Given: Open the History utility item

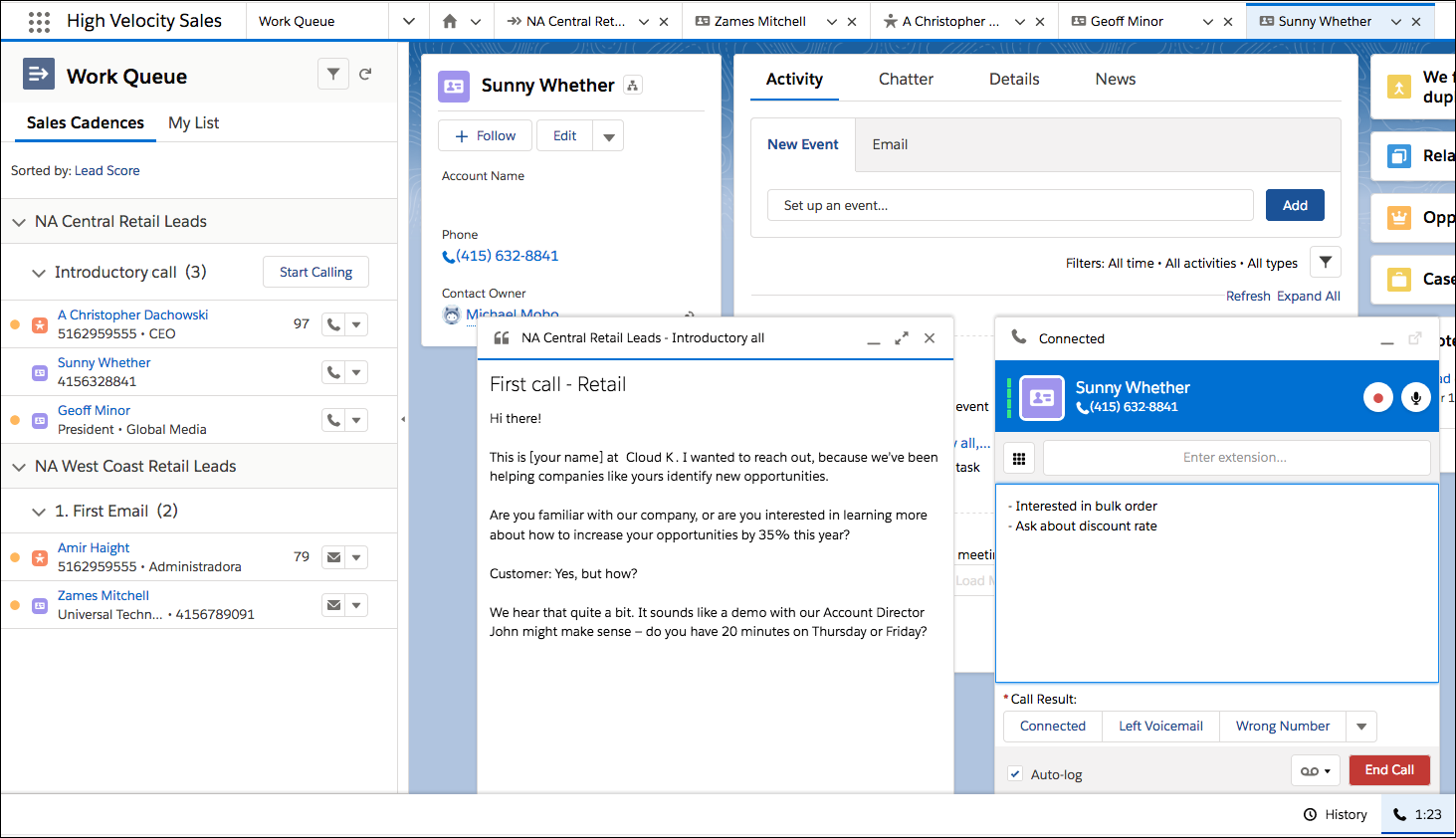Looking at the screenshot, I should 1336,814.
